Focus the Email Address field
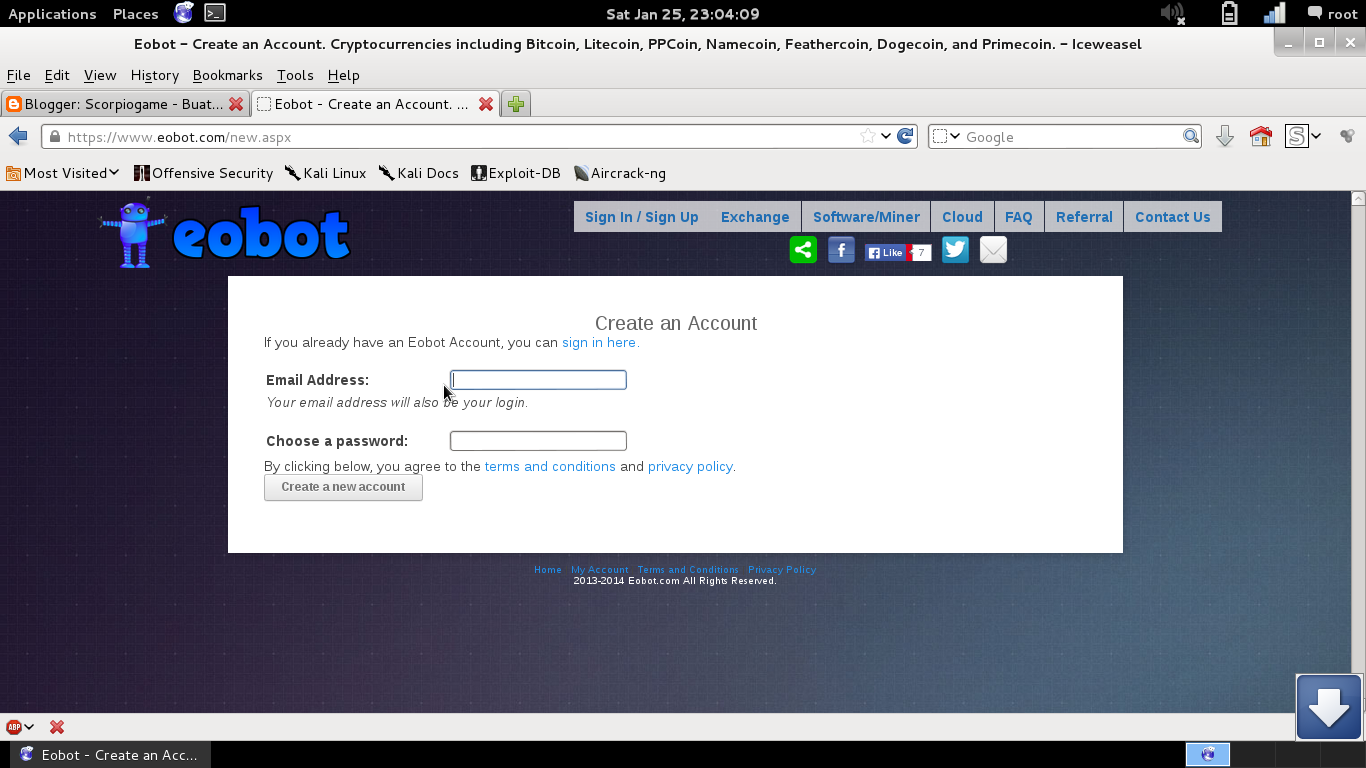Image resolution: width=1366 pixels, height=768 pixels. (x=538, y=380)
